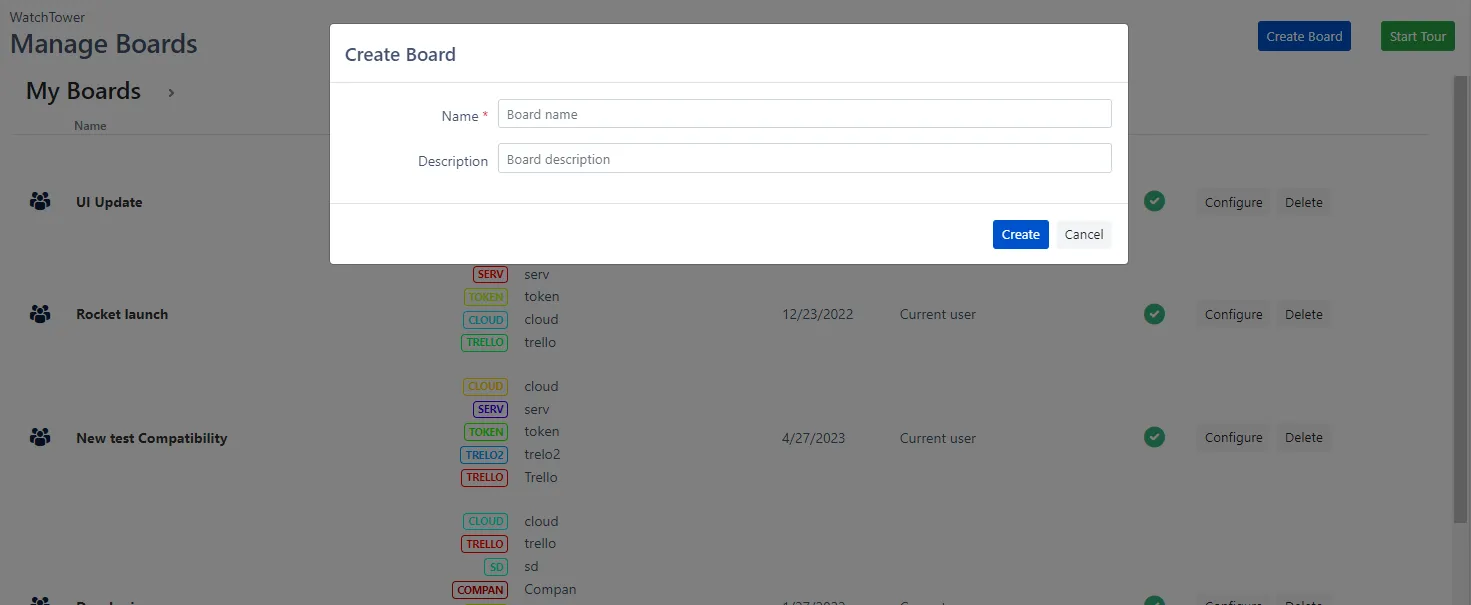The width and height of the screenshot is (1471, 605).
Task: Delete the New test Compatibility board
Action: (1303, 437)
